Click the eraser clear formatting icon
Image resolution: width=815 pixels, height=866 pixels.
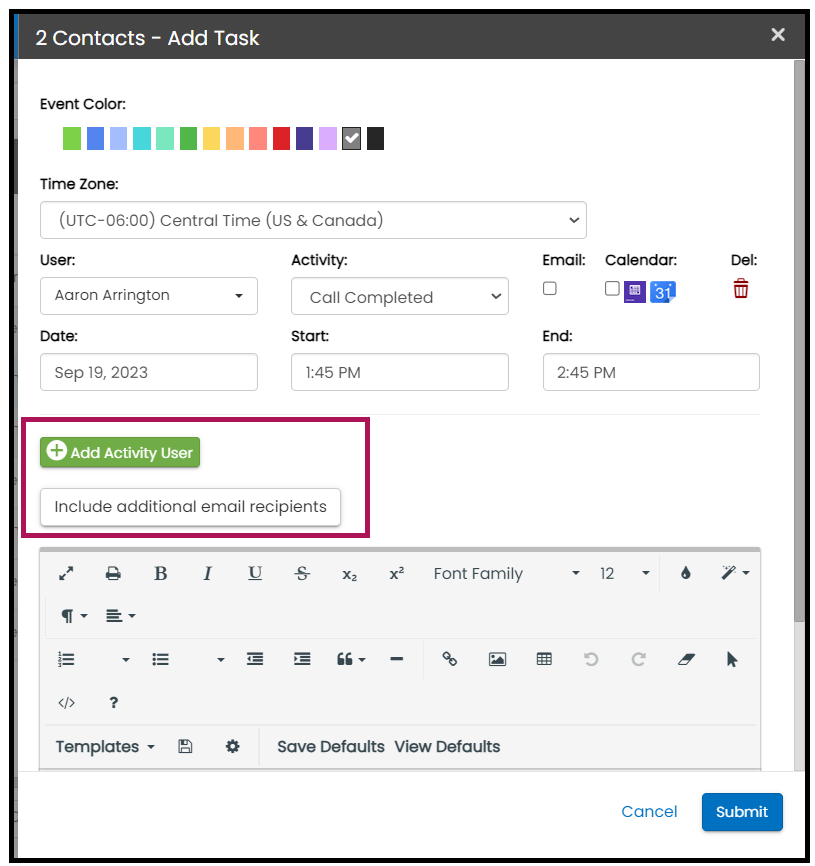tap(685, 660)
